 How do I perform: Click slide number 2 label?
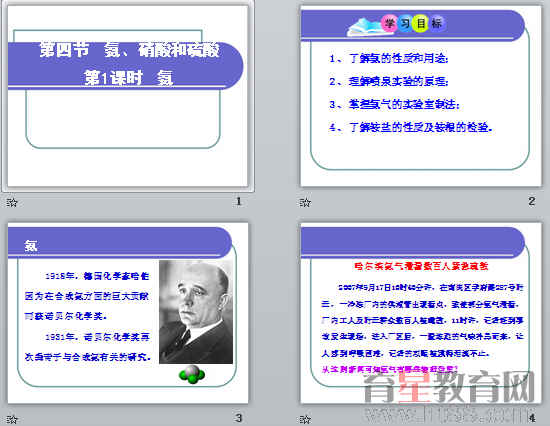pos(532,201)
